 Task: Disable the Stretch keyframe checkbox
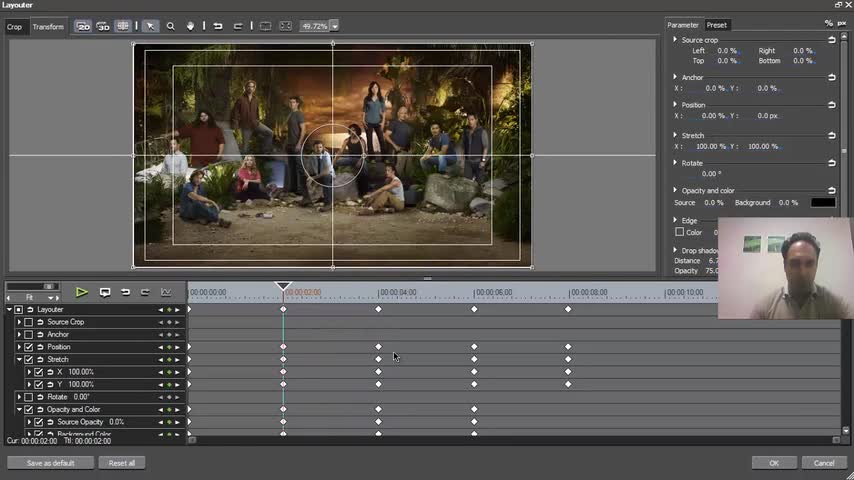(x=29, y=360)
